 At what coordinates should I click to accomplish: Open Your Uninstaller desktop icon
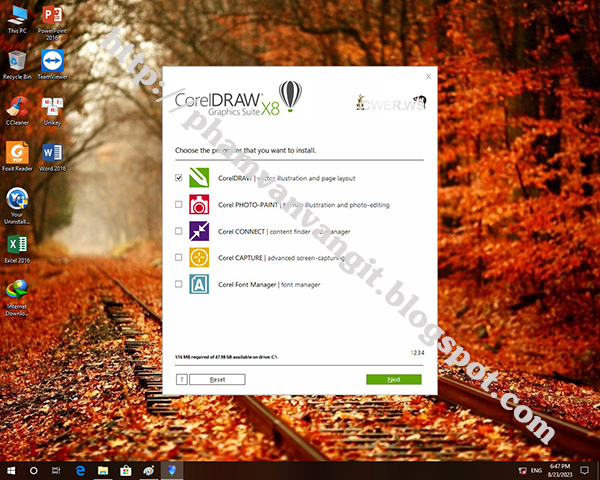17,206
